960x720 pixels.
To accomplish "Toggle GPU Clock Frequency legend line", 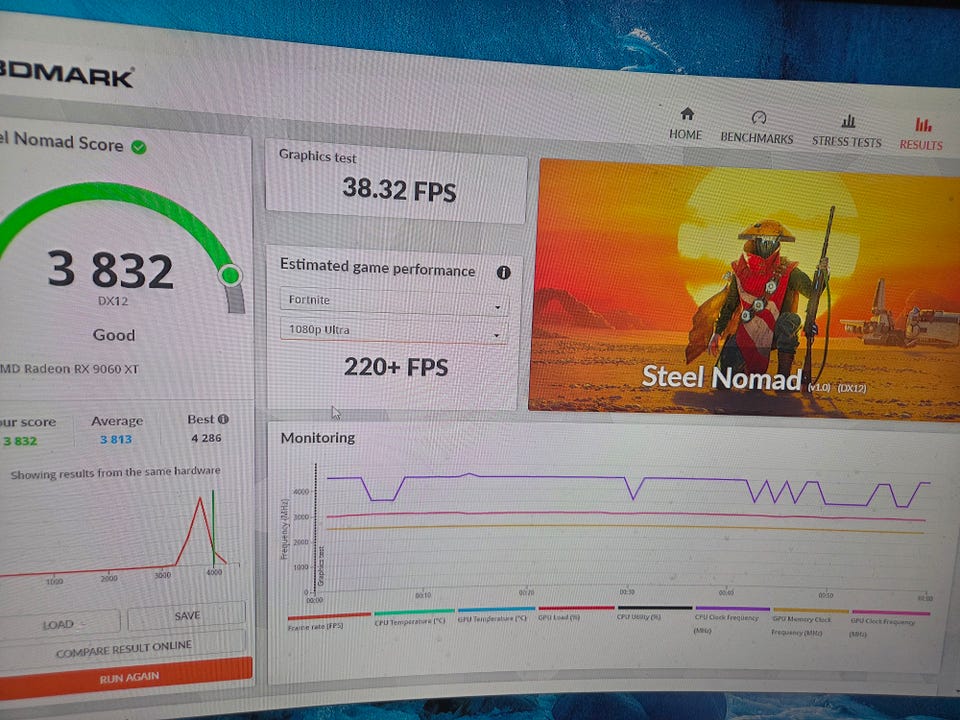I will point(891,612).
